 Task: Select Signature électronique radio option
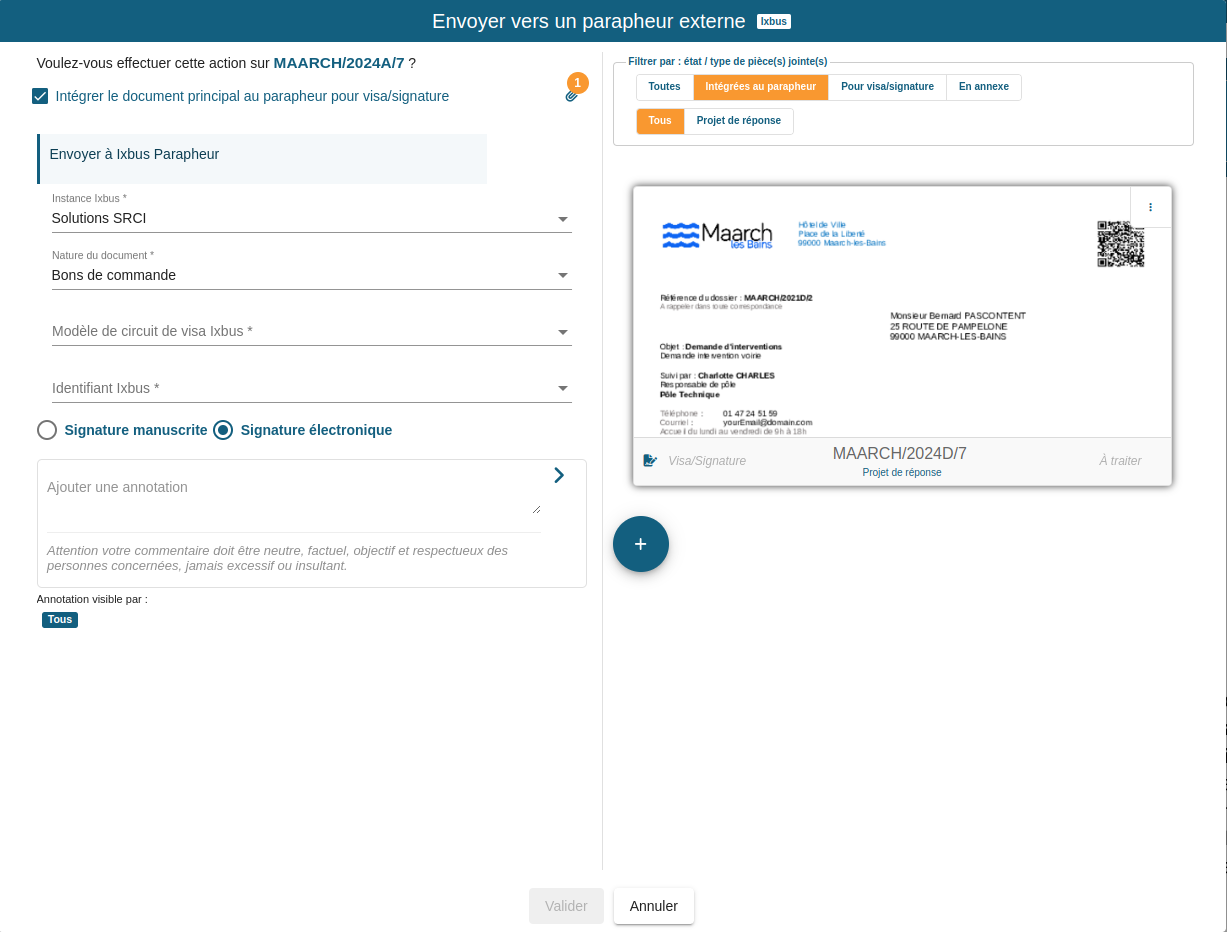tap(223, 430)
